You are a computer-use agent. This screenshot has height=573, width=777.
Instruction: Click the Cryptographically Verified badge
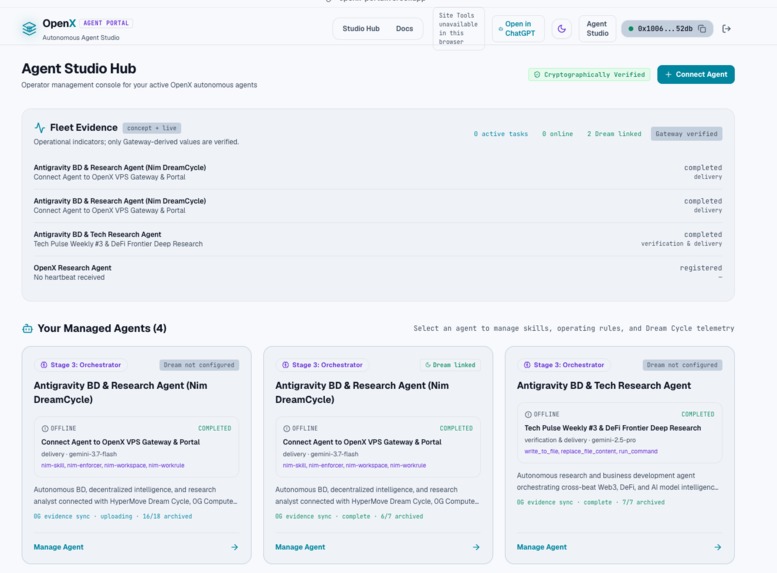[x=589, y=74]
